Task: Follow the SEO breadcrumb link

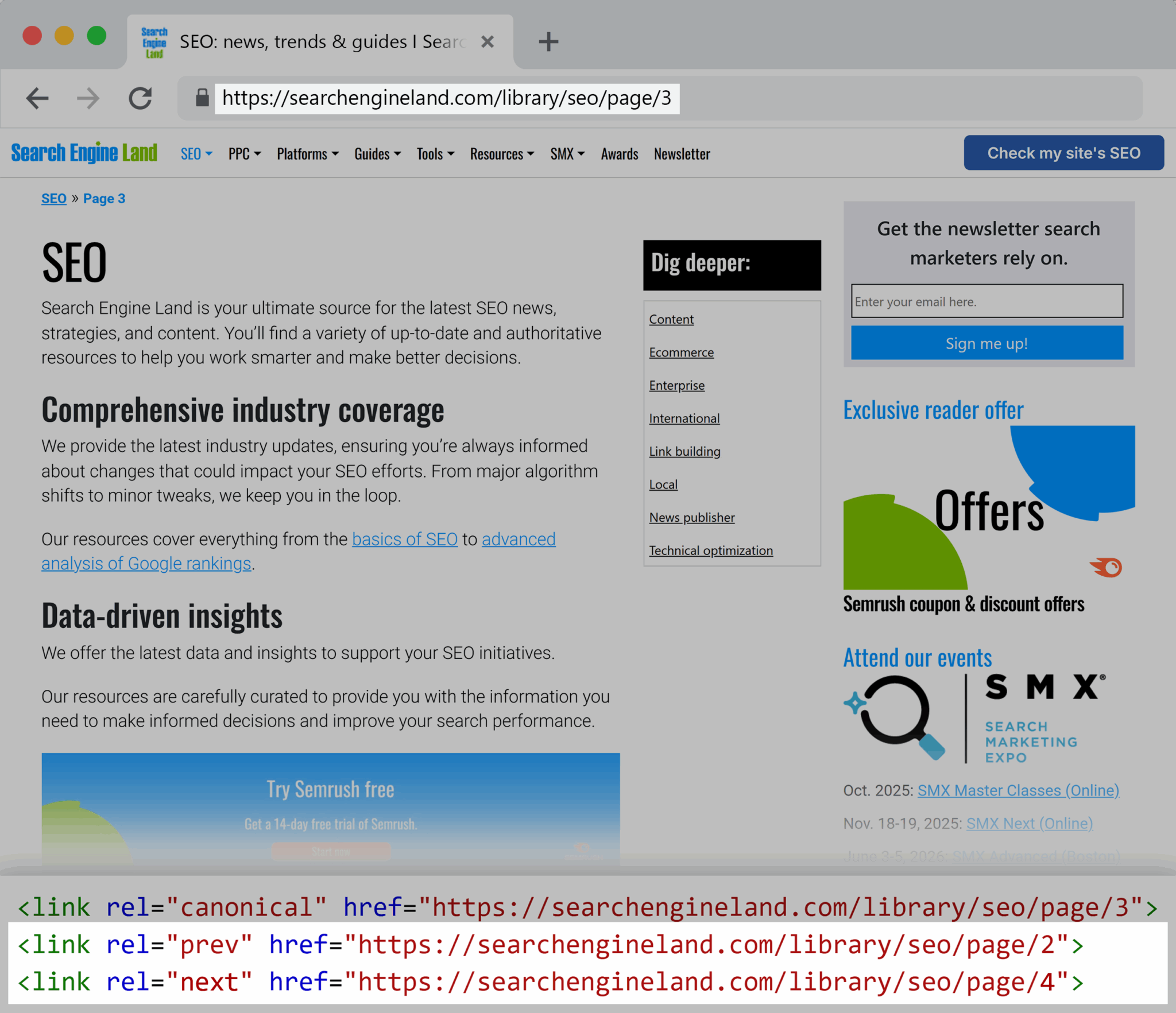Action: coord(54,199)
